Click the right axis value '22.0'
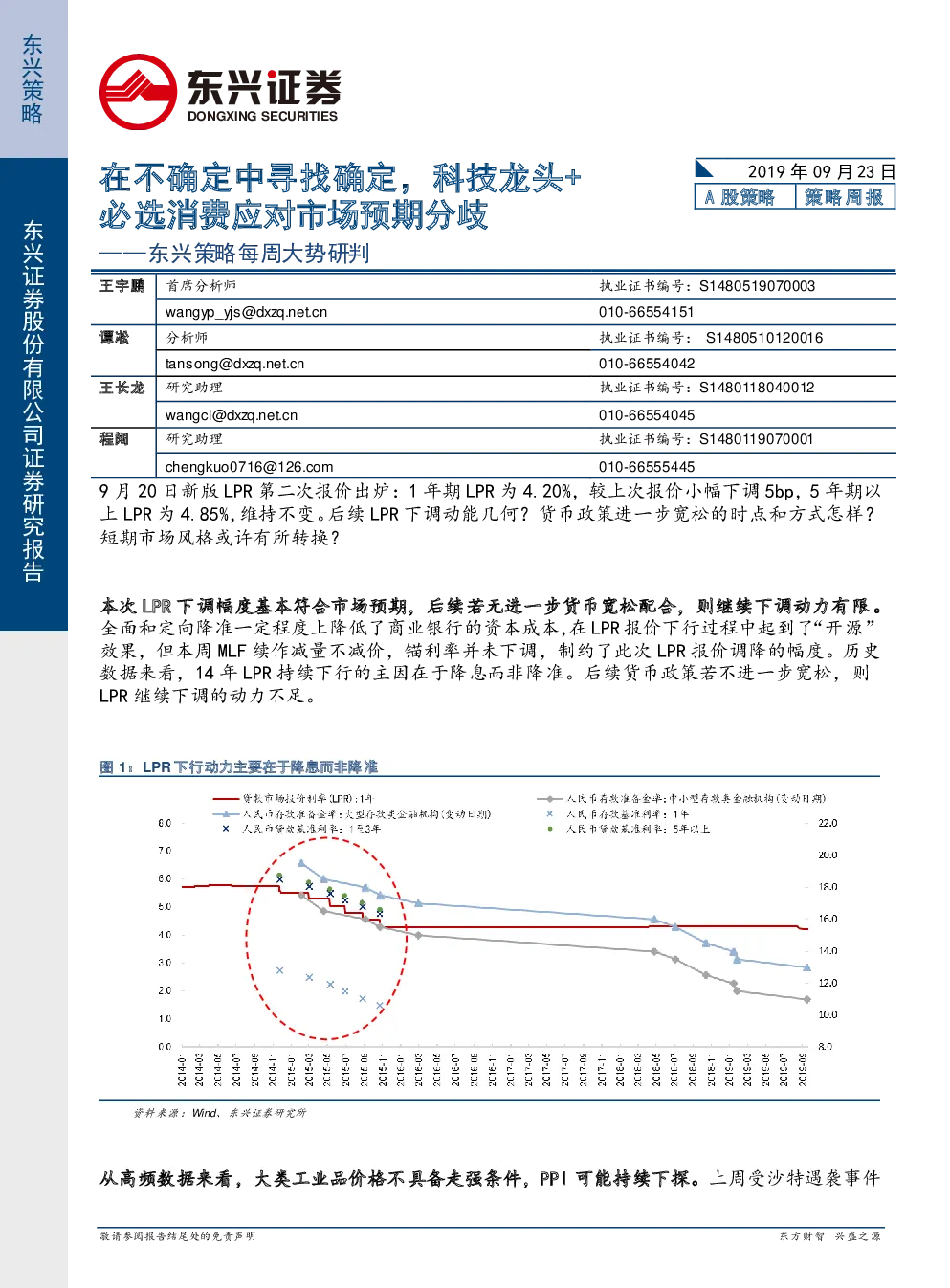This screenshot has height=1288, width=950. coord(828,823)
